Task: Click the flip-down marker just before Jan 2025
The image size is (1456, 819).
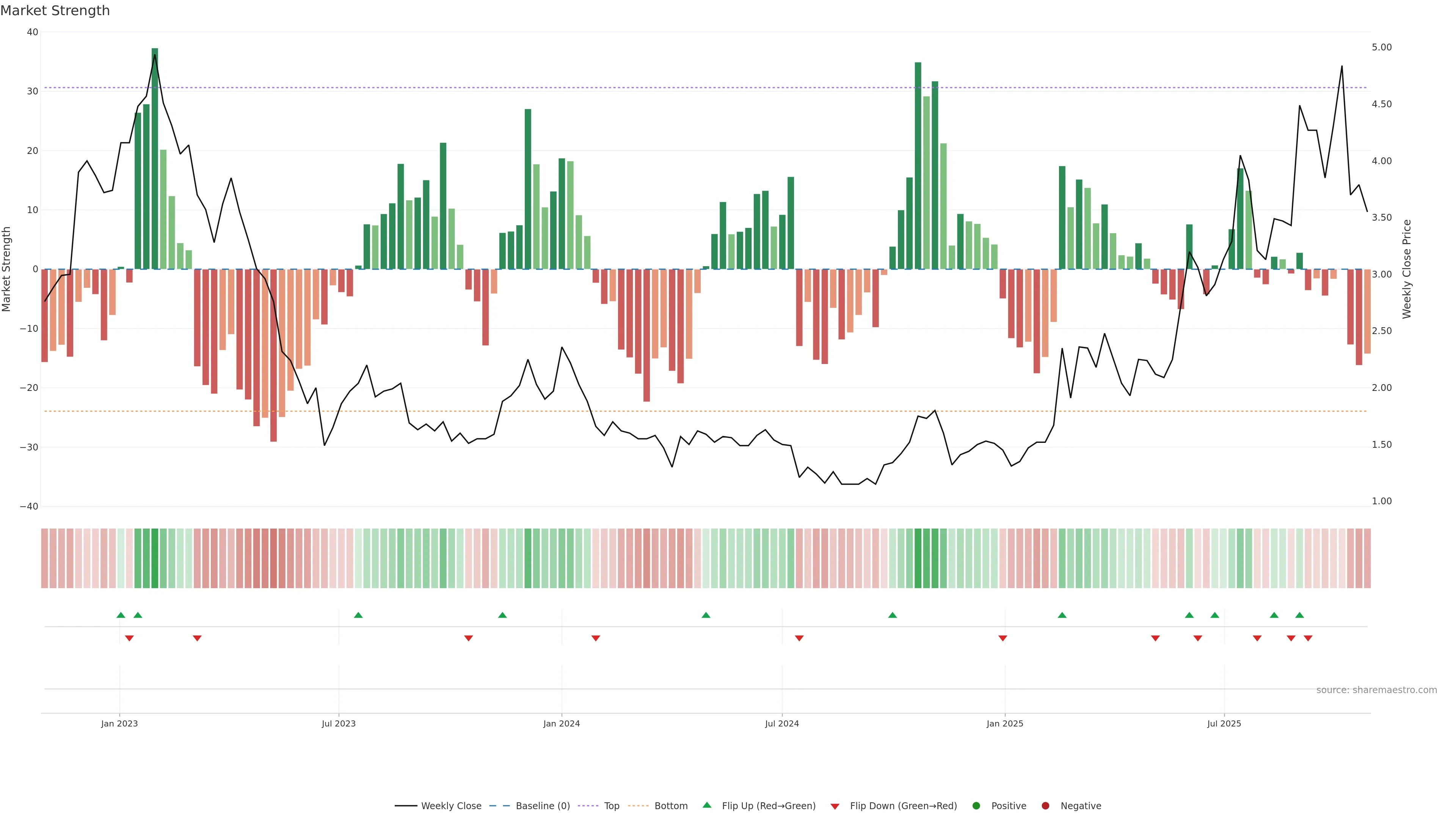Action: pos(1003,638)
